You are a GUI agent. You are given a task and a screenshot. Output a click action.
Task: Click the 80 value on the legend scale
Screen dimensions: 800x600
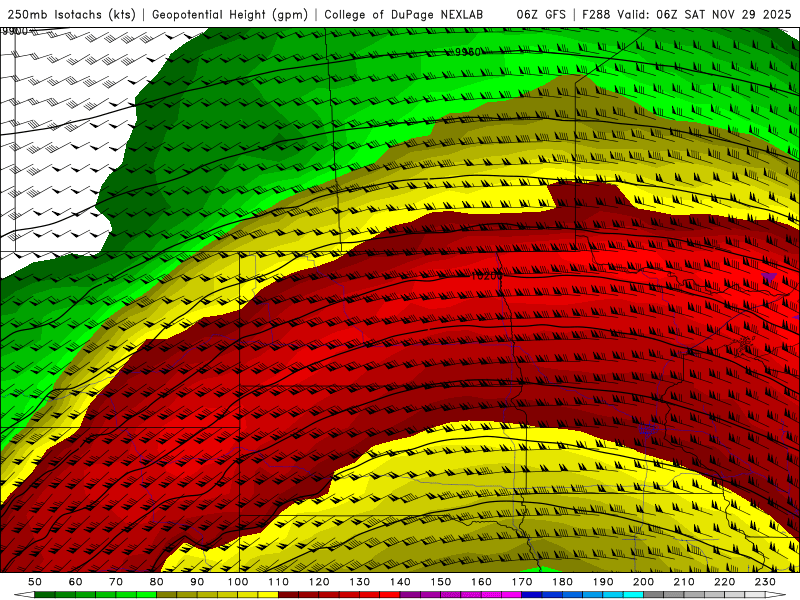coord(157,582)
